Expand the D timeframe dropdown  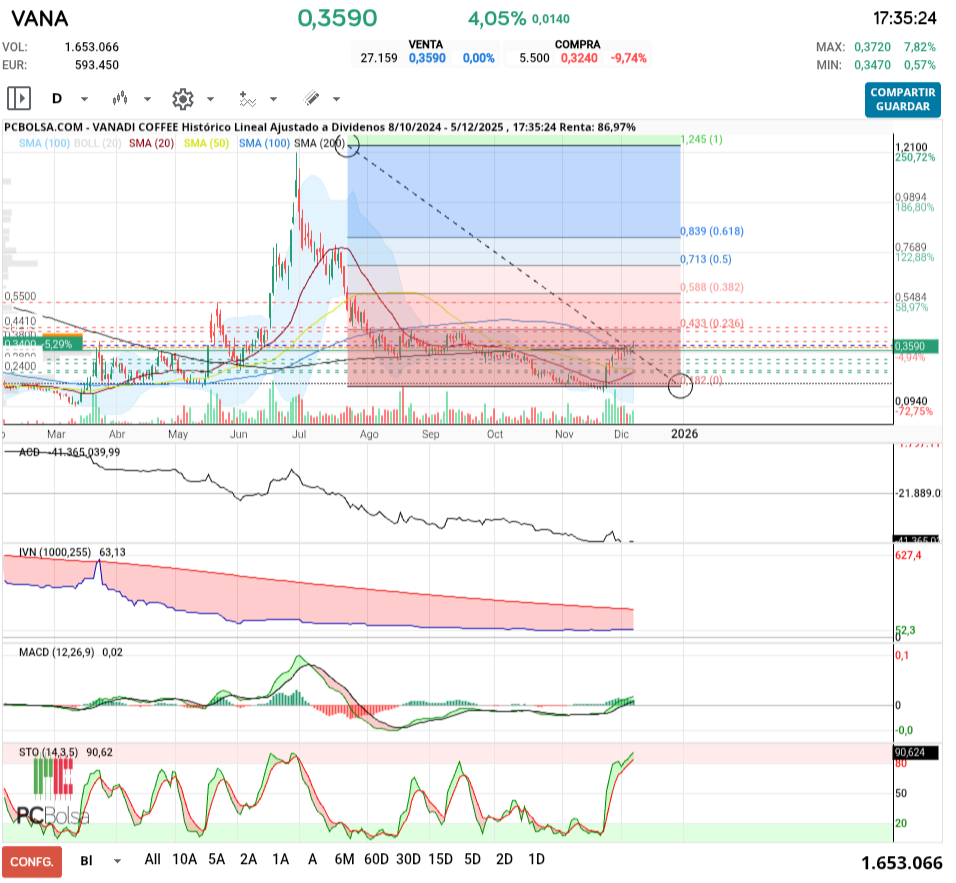tap(84, 99)
